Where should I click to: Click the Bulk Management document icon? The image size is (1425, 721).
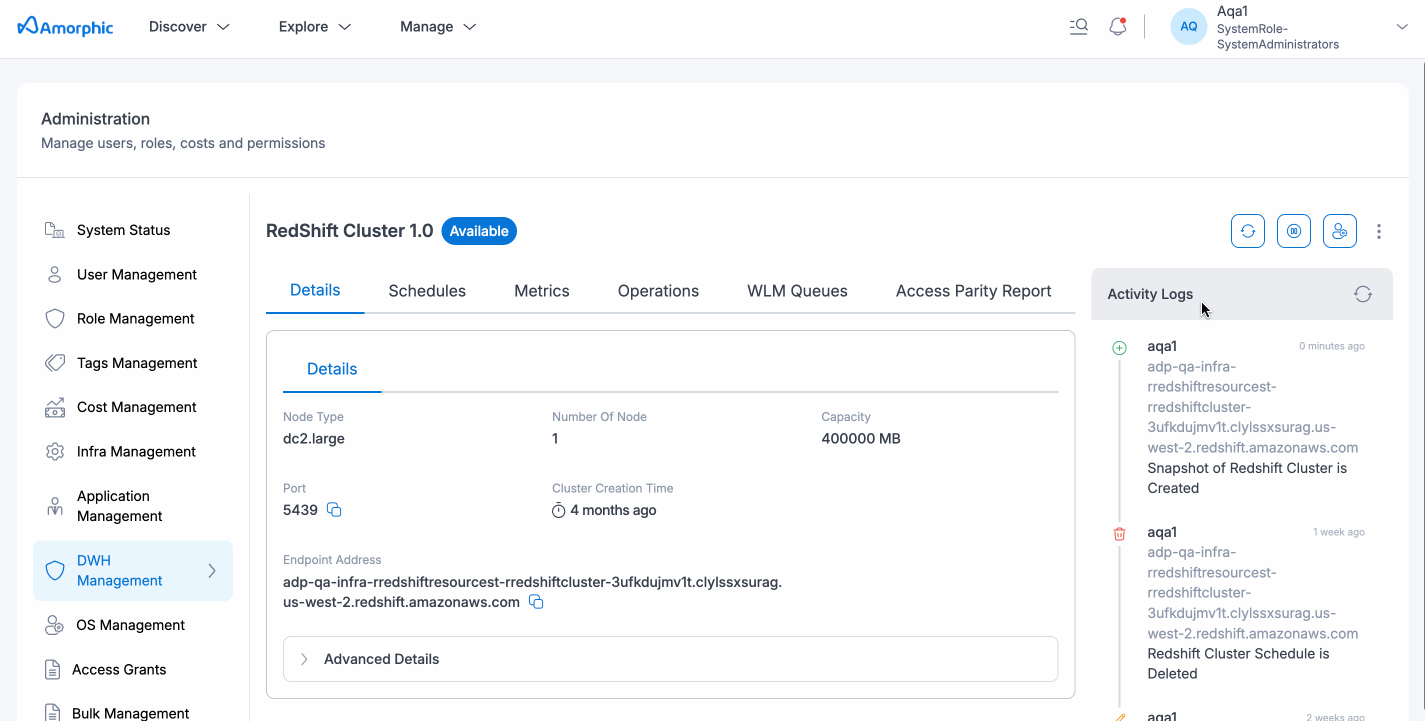[52, 713]
